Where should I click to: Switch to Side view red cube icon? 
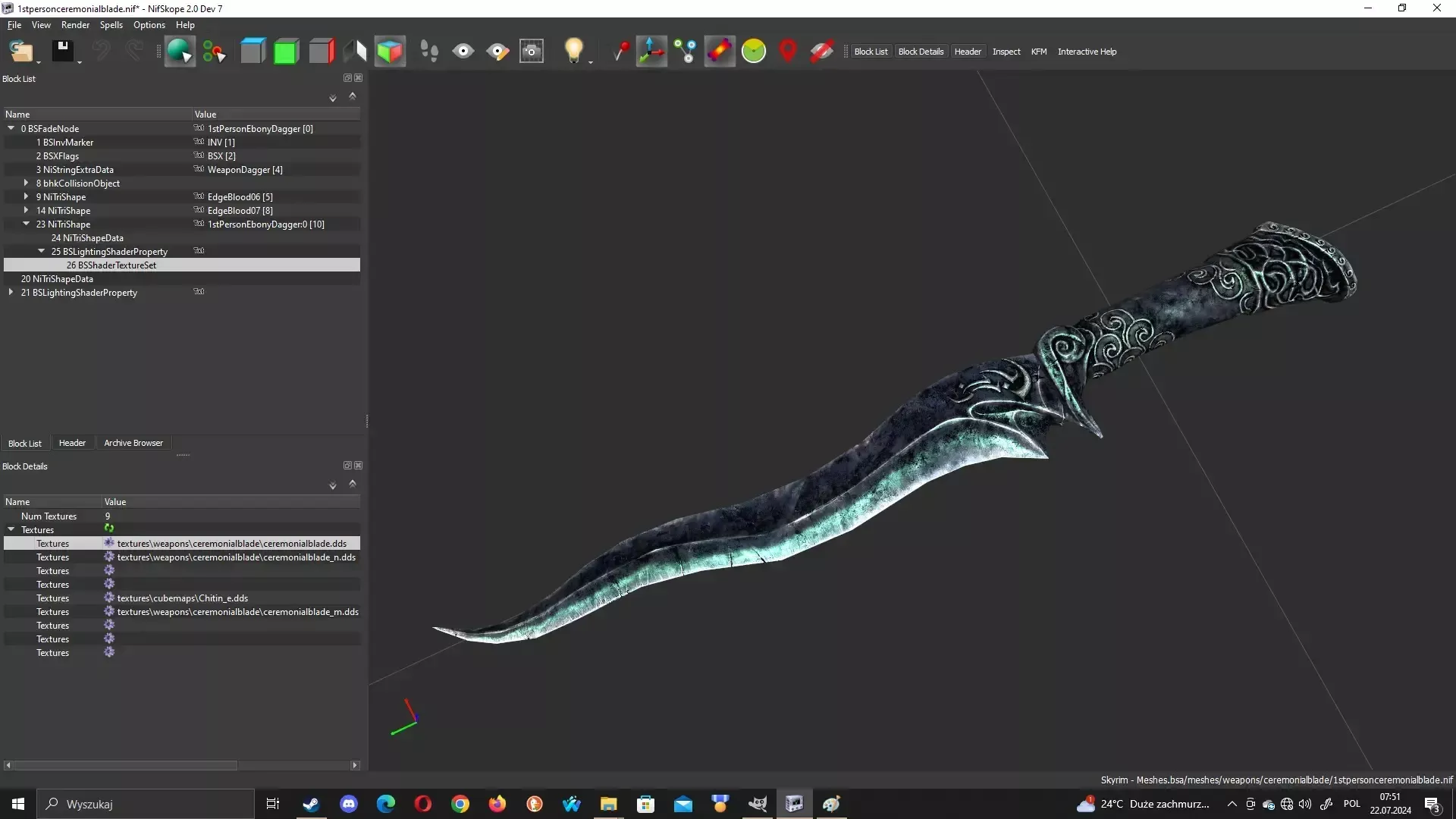click(321, 52)
